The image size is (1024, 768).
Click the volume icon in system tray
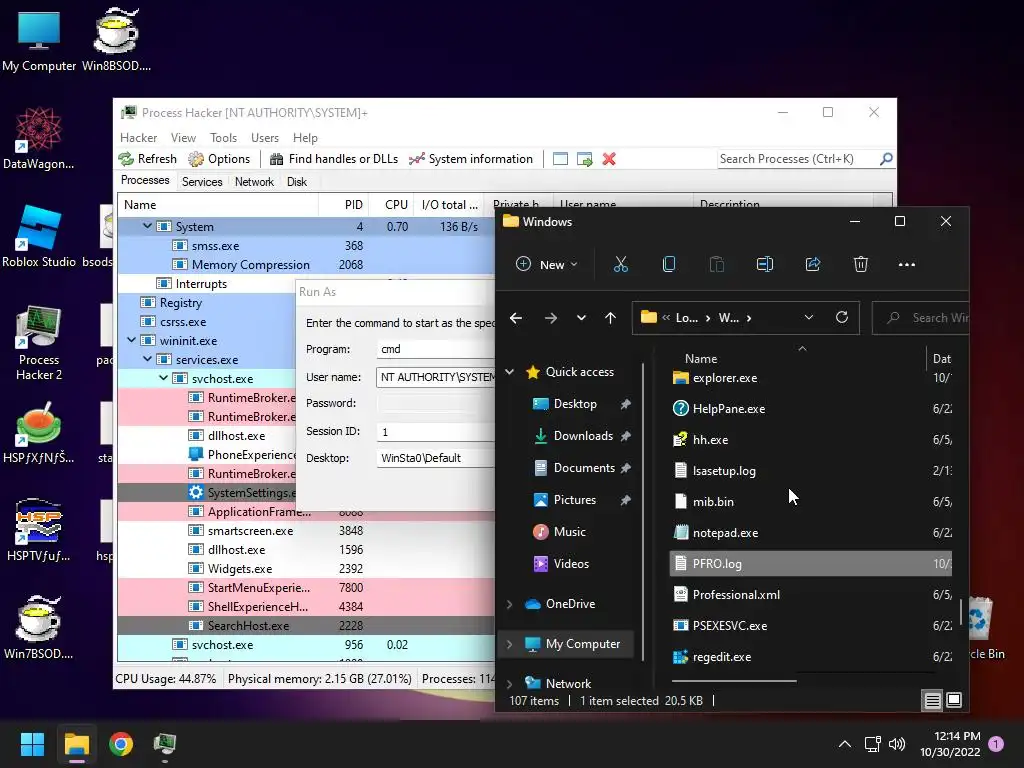pyautogui.click(x=897, y=744)
